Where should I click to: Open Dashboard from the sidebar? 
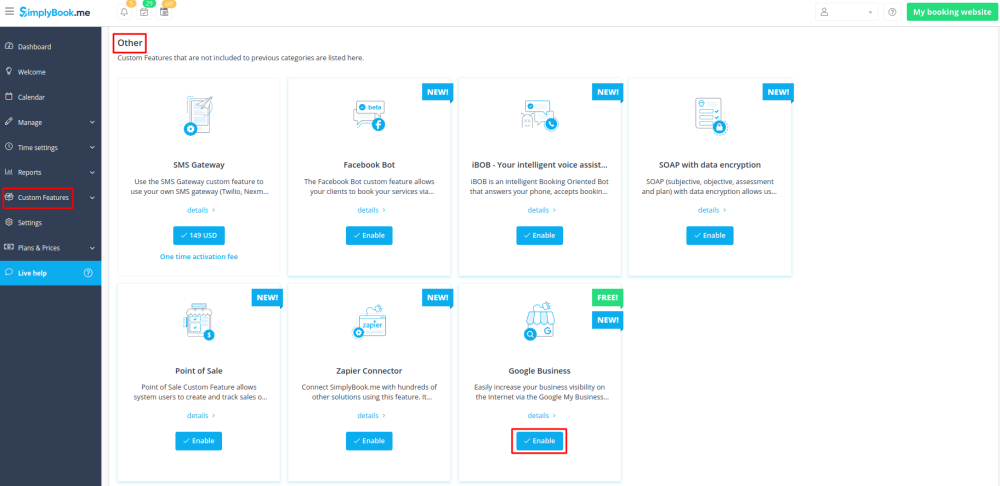[34, 47]
